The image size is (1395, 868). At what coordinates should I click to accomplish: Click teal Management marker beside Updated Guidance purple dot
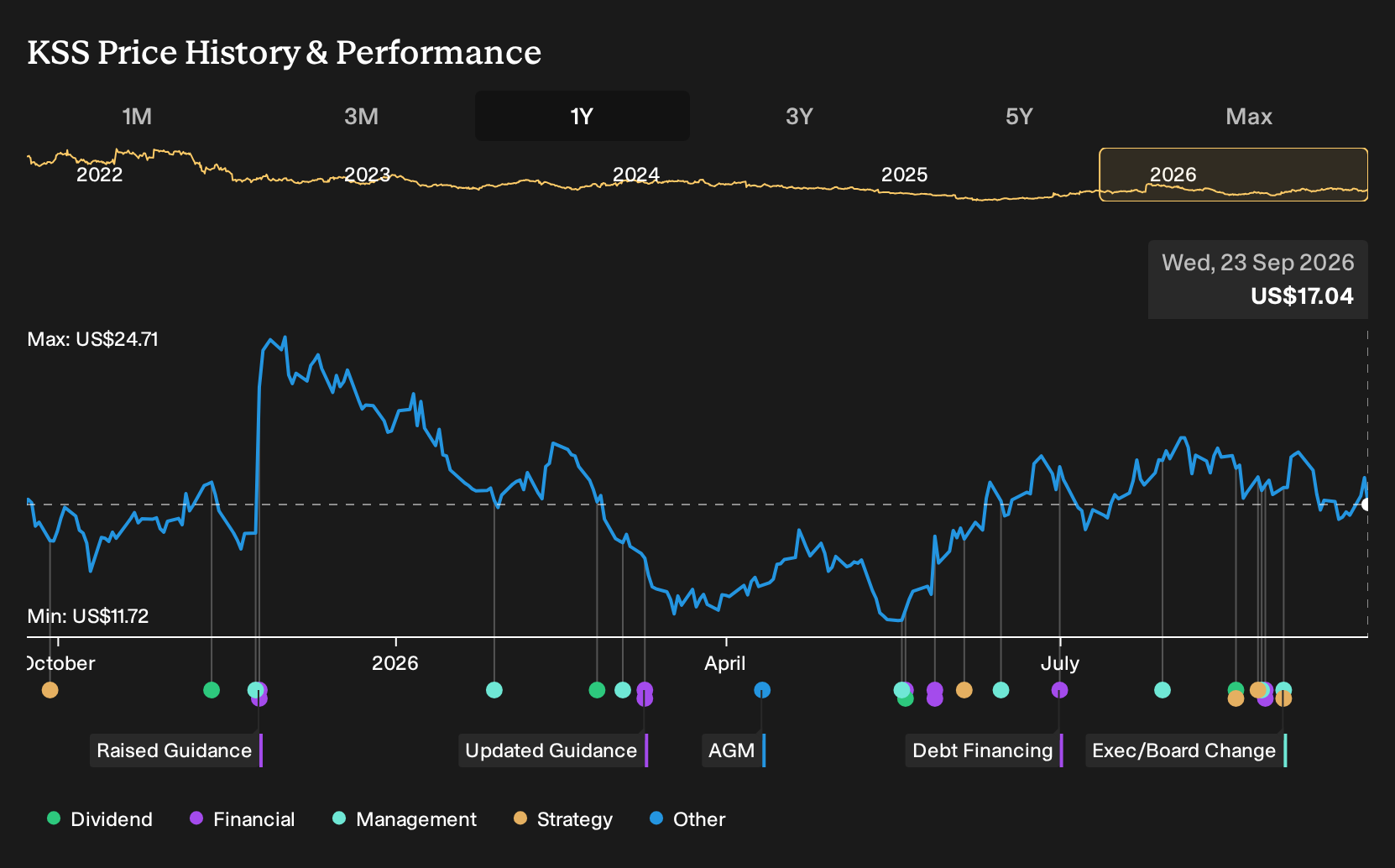point(623,690)
